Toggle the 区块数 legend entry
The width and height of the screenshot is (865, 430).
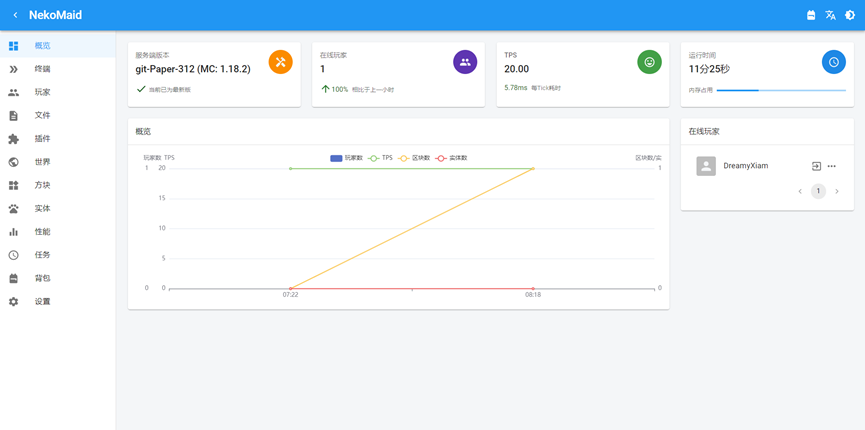[x=414, y=158]
